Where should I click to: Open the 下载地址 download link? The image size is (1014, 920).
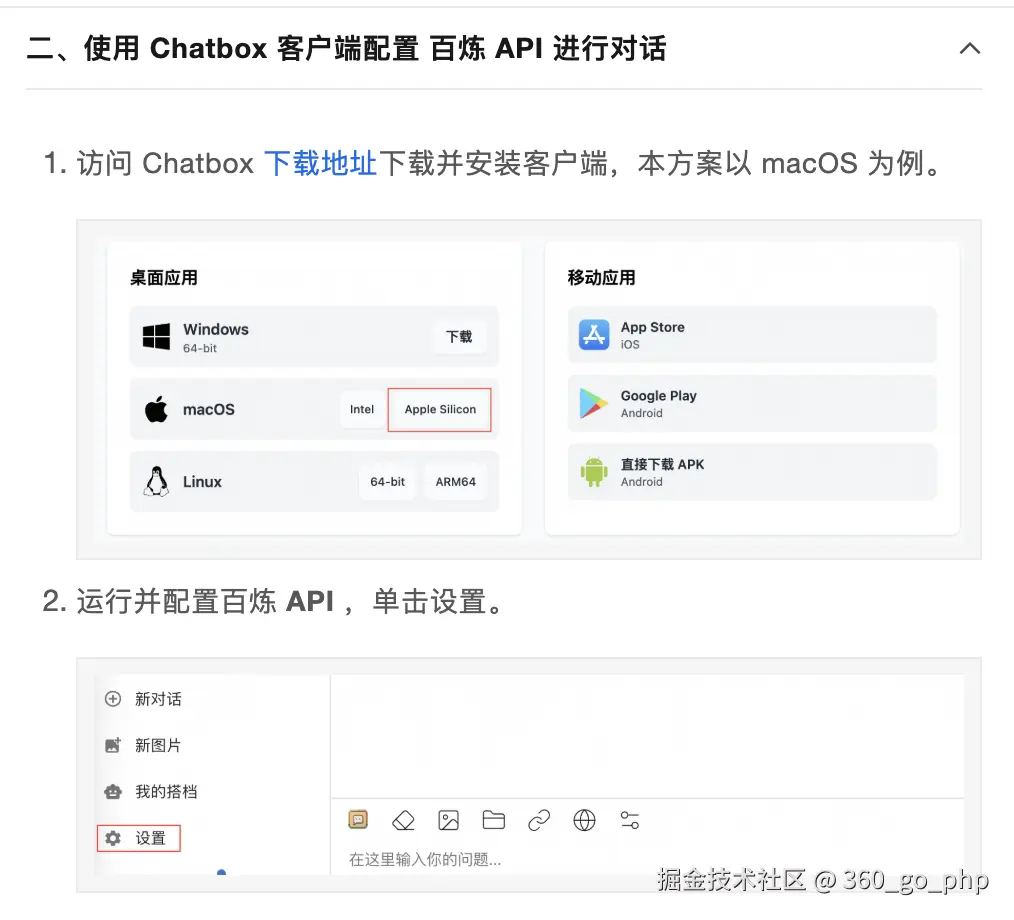coord(320,163)
